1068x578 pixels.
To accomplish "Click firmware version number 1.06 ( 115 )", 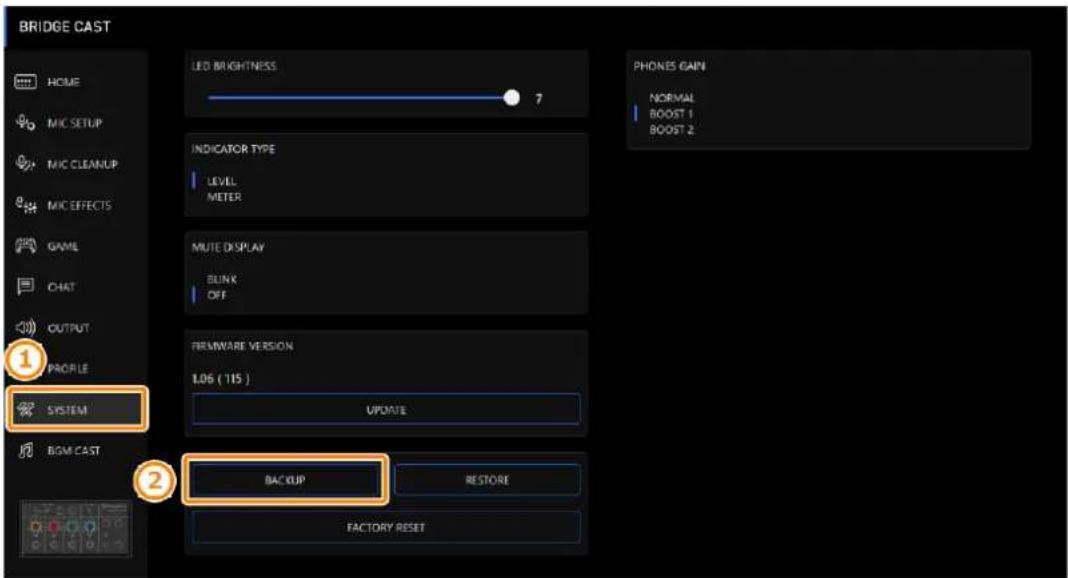I will pyautogui.click(x=221, y=379).
